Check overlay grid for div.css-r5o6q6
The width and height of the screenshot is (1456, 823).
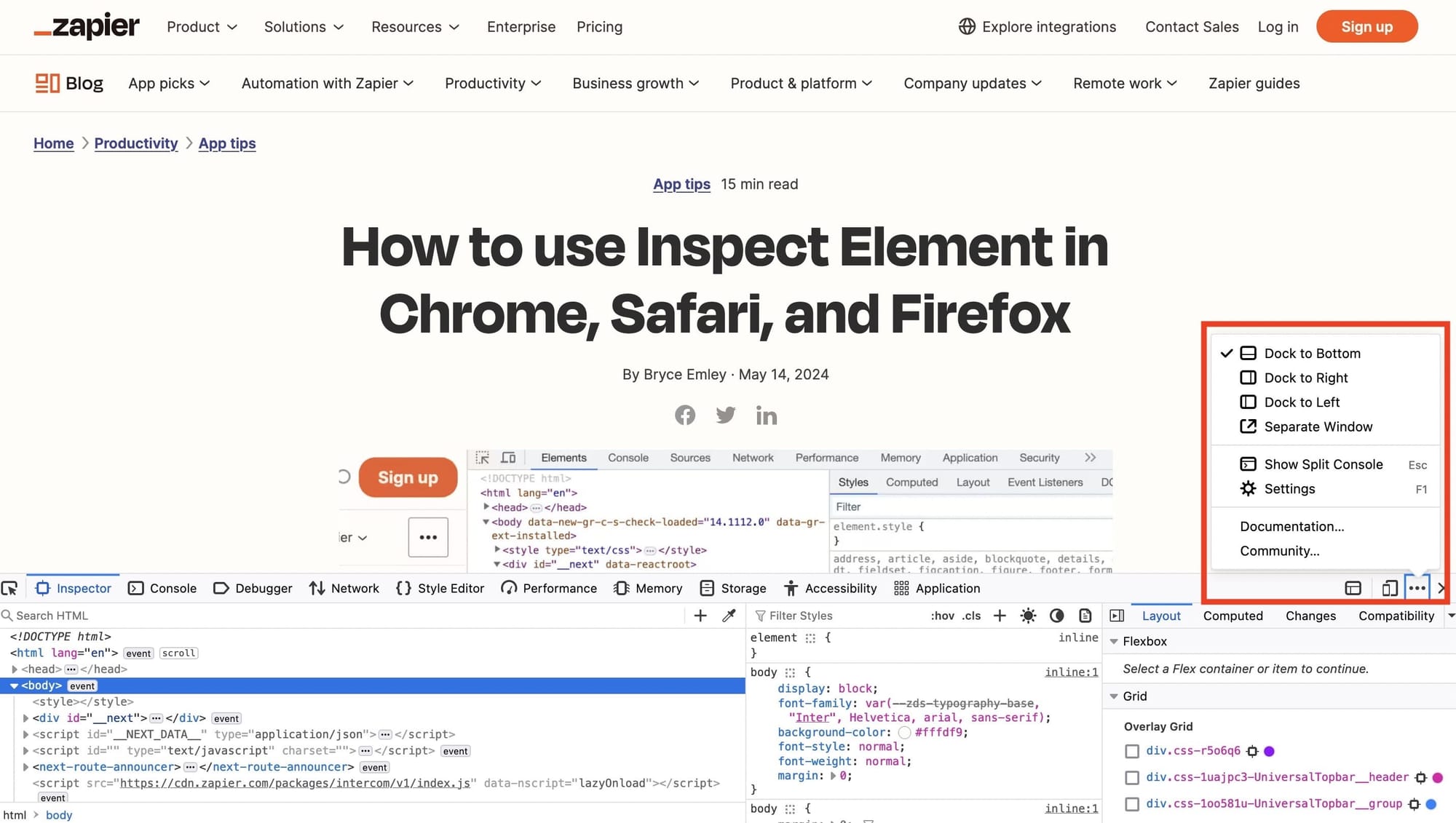point(1132,750)
